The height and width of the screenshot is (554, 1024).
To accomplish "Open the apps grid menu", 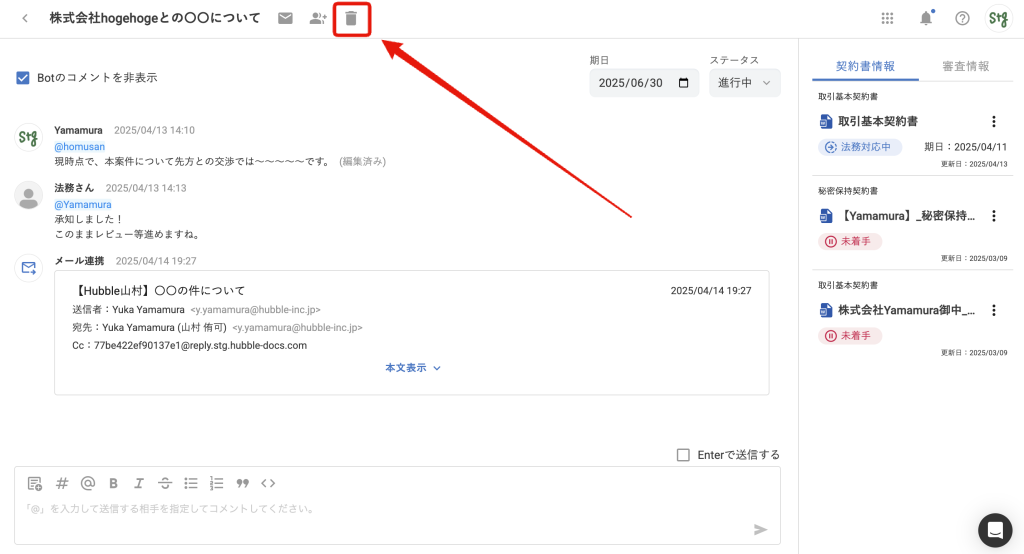I will coord(887,18).
